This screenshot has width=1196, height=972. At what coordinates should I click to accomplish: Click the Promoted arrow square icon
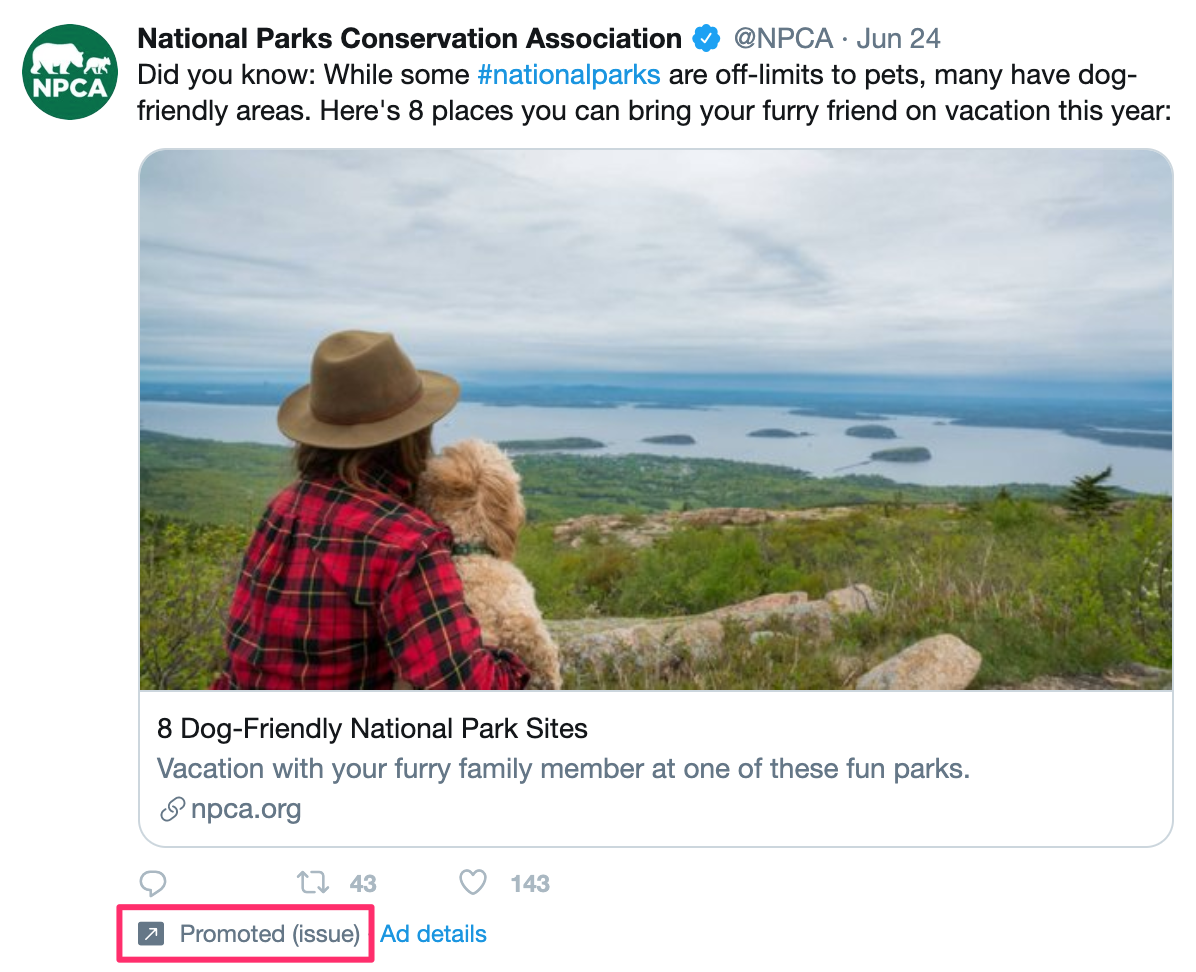(150, 934)
